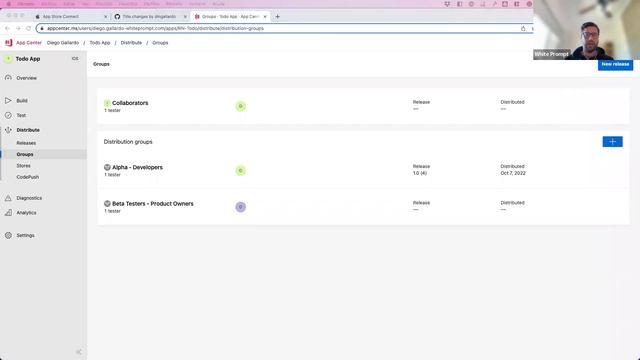Viewport: 640px width, 360px height.
Task: Click release 1.0 (4) value
Action: click(x=420, y=173)
